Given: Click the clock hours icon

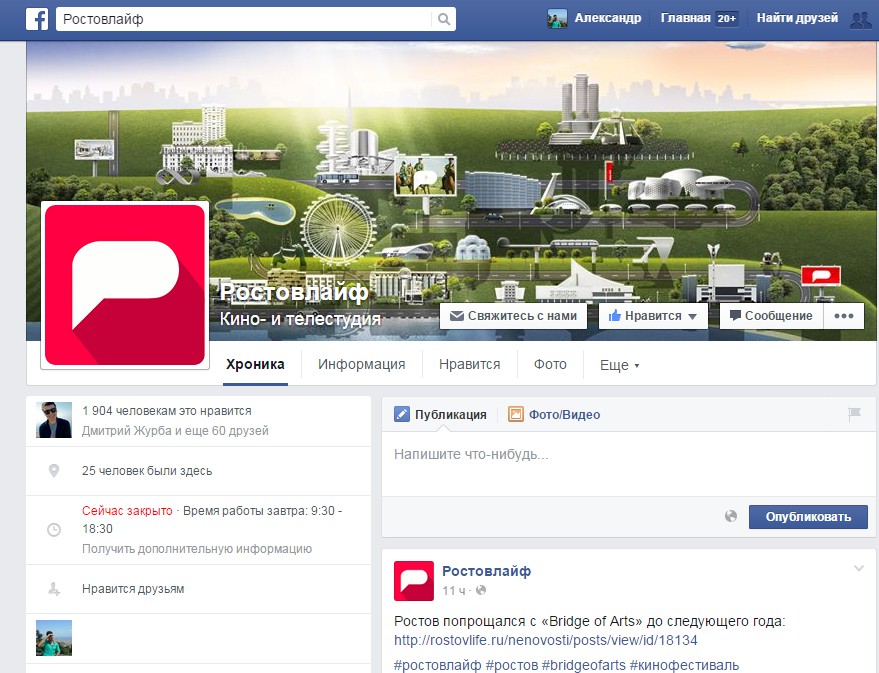Looking at the screenshot, I should click(x=54, y=530).
